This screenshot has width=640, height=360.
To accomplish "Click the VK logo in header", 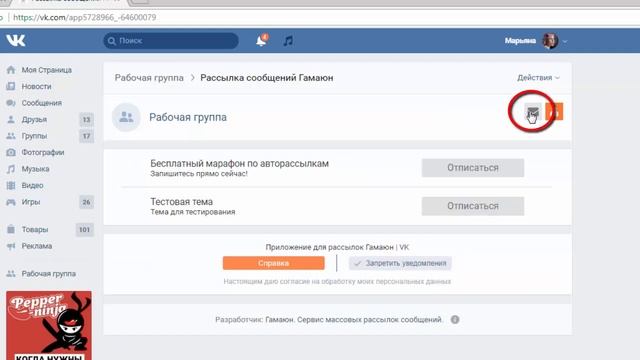I will tap(16, 40).
